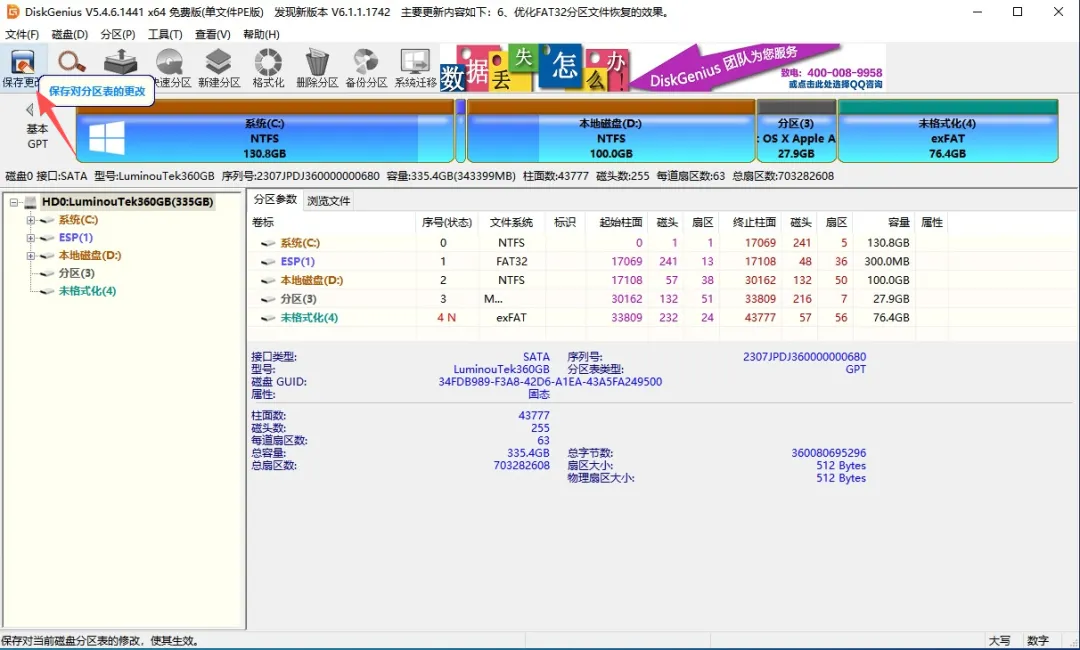Viewport: 1080px width, 650px height.
Task: Open the 工具(T) menu
Action: coord(165,34)
